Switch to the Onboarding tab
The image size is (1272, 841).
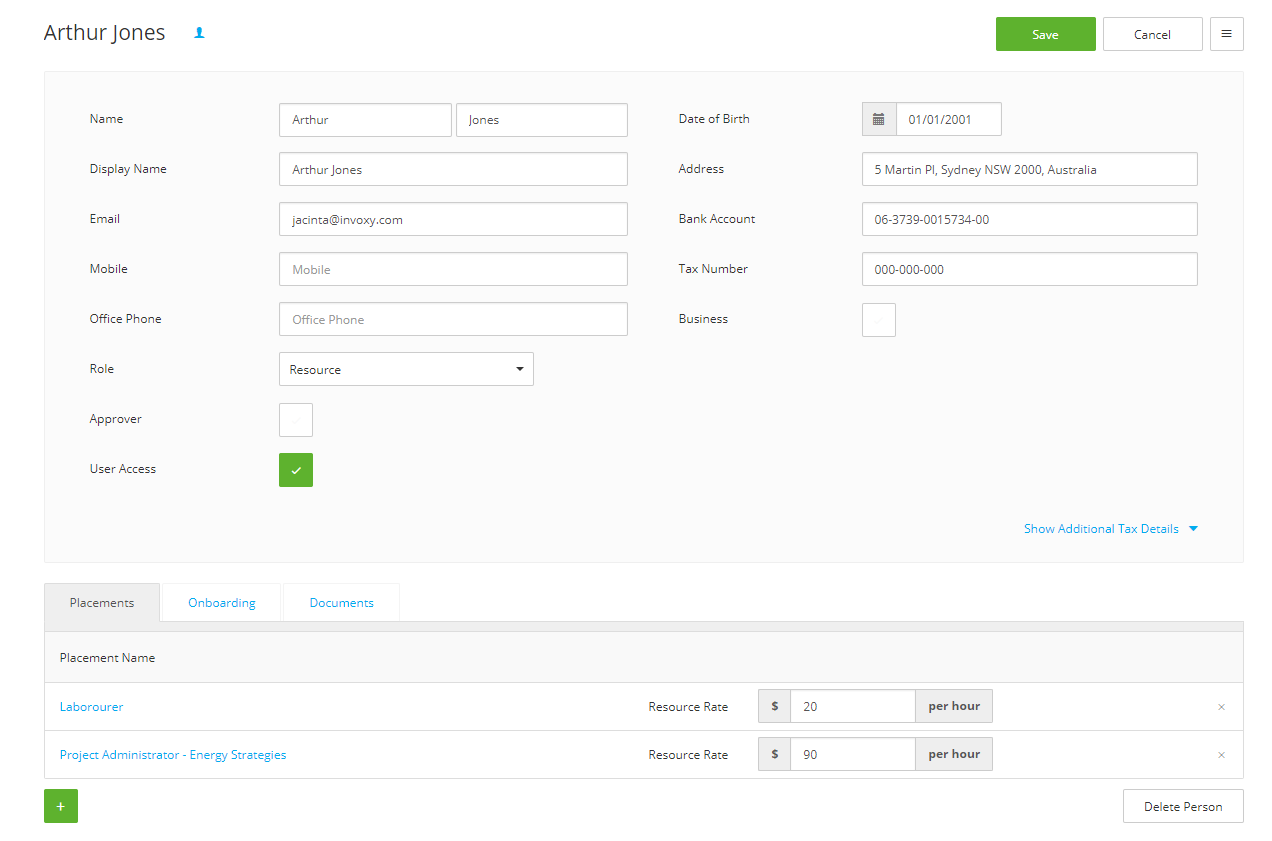222,603
